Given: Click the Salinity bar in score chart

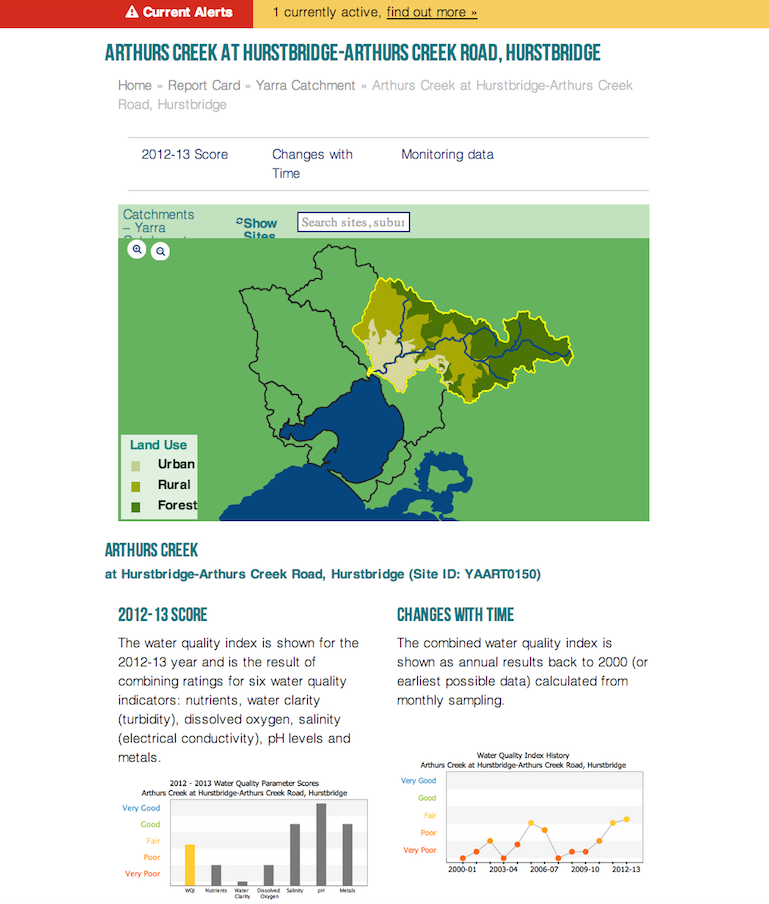Looking at the screenshot, I should click(295, 854).
